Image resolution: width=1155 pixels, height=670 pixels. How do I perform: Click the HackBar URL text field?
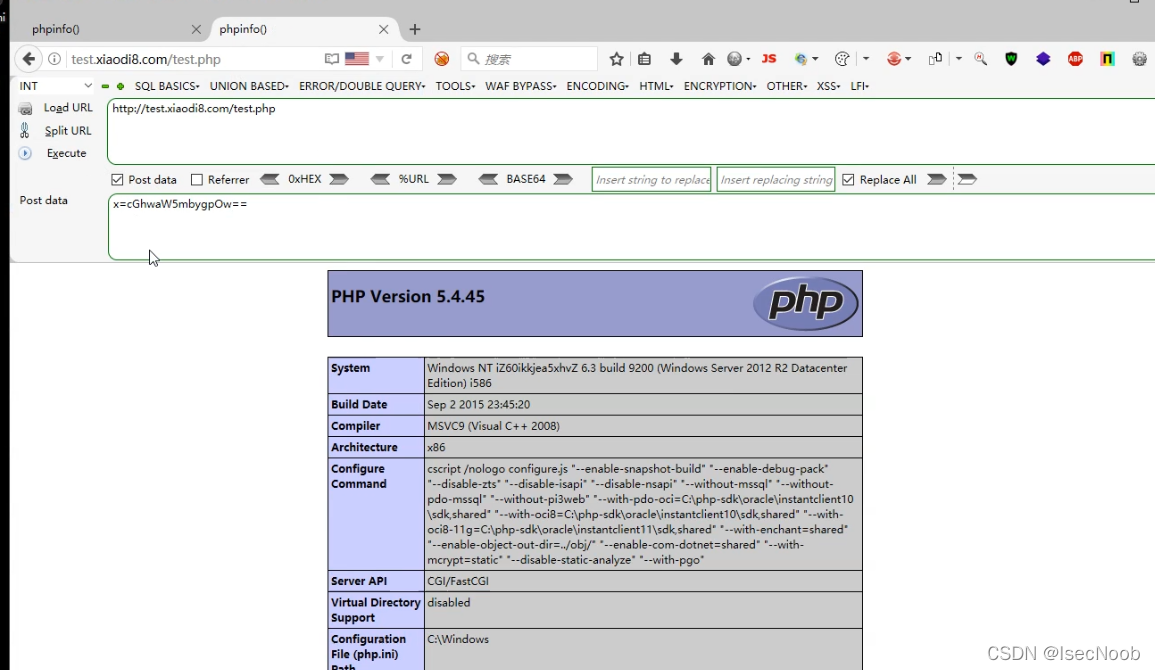(x=631, y=131)
